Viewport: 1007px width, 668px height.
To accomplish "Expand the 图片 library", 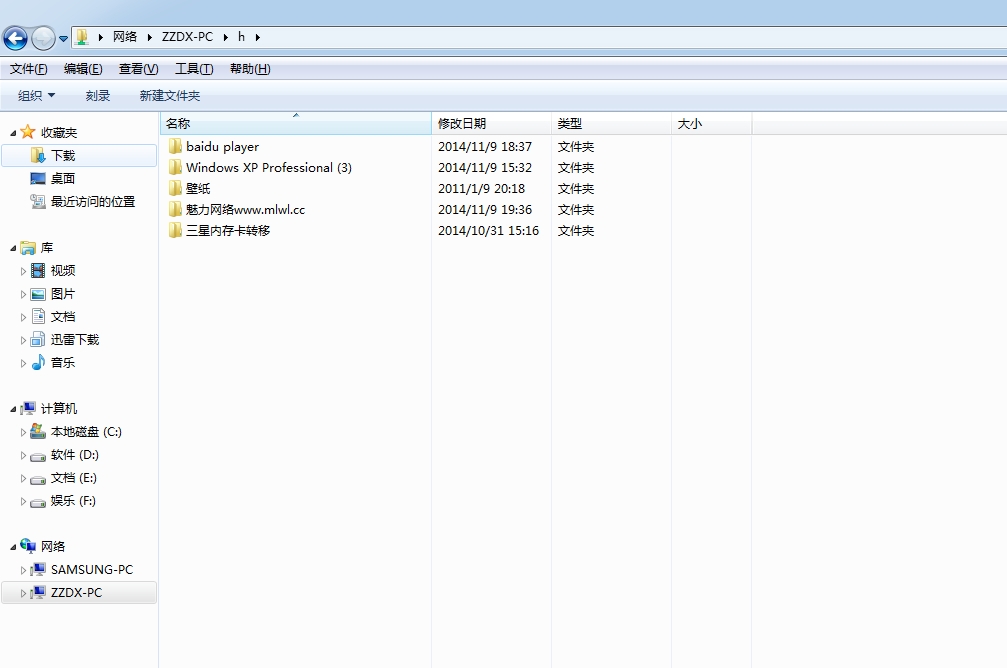I will coord(23,294).
